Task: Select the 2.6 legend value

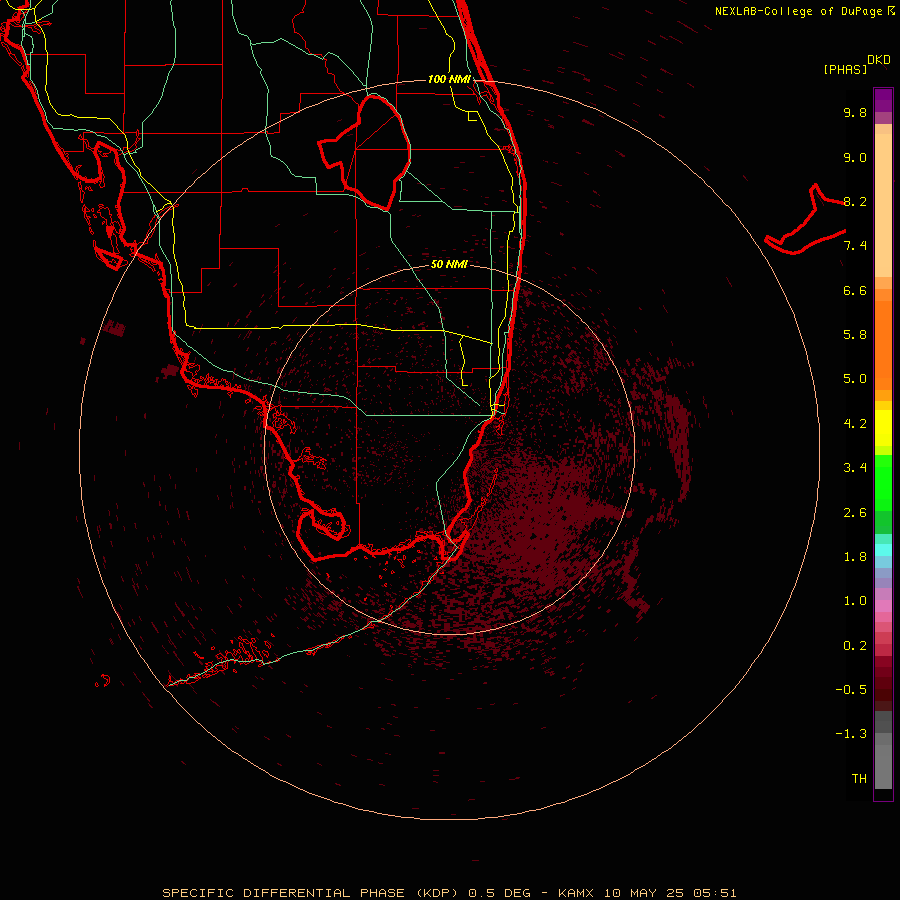Action: pos(855,513)
